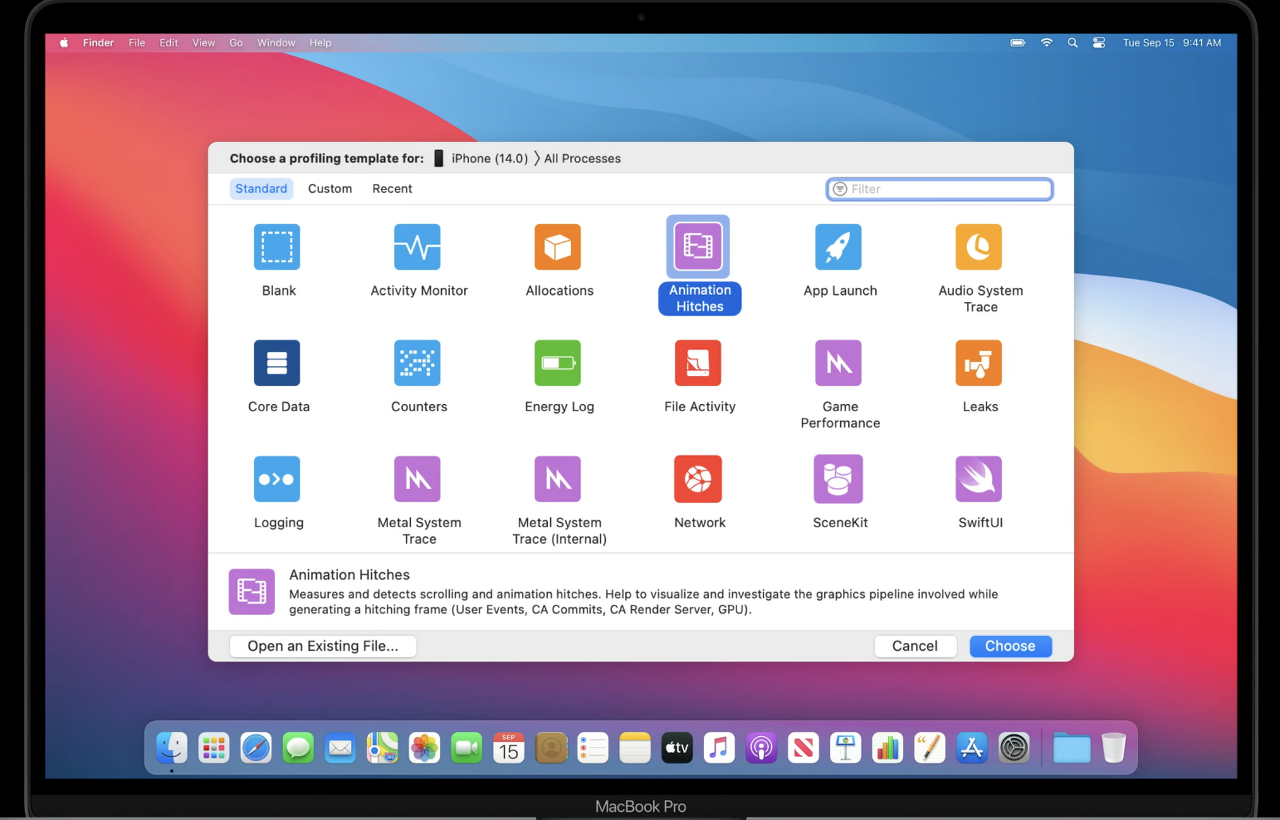The image size is (1280, 820).
Task: Click the clock showing Tue Sep 15
Action: click(1172, 43)
